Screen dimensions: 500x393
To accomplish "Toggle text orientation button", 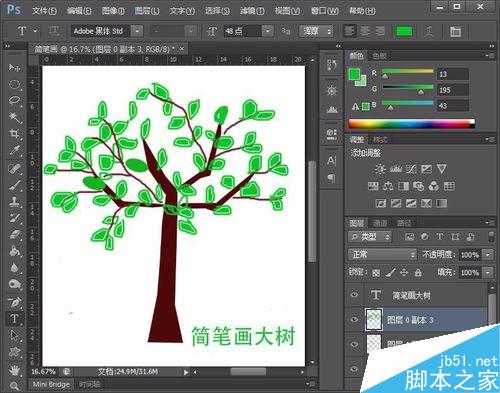I will [x=54, y=31].
